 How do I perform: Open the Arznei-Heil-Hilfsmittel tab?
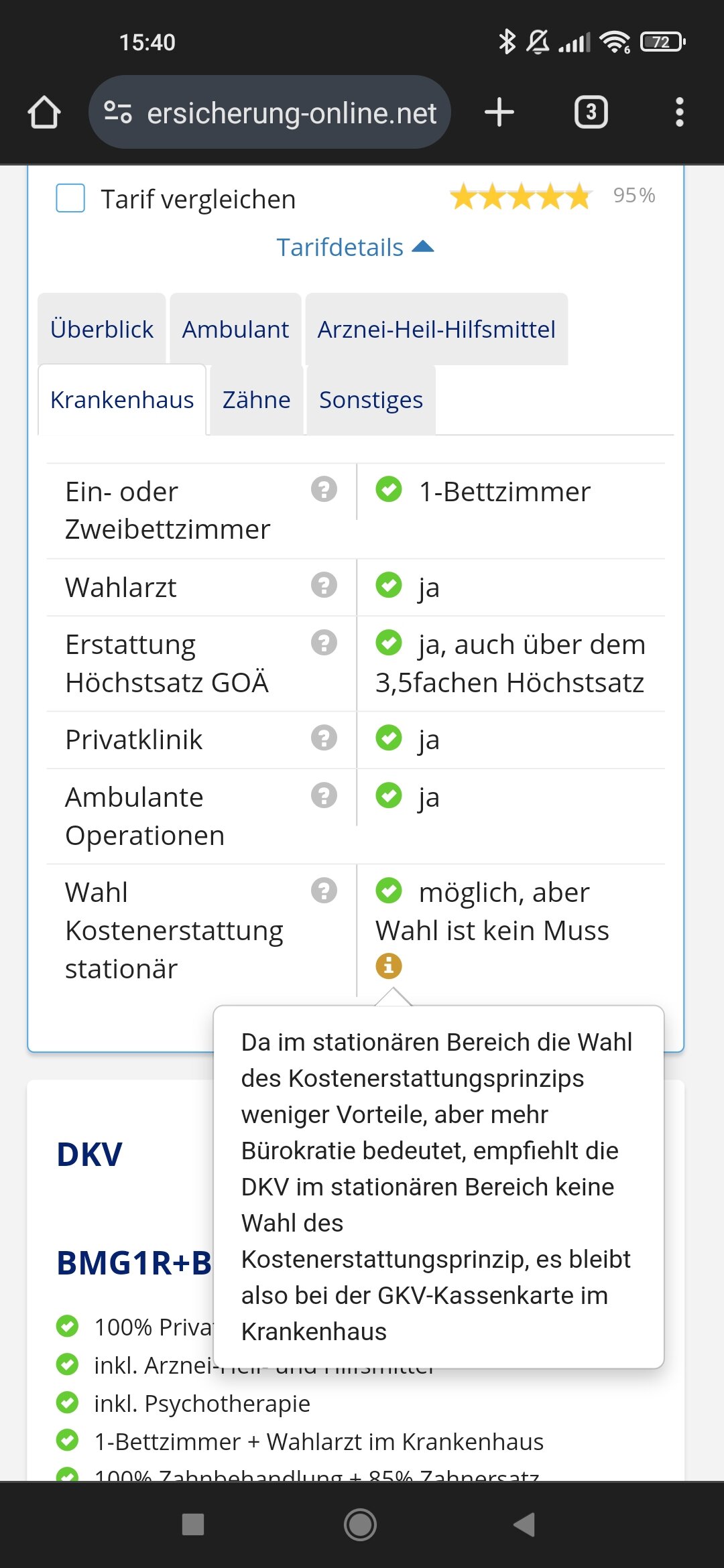pos(436,330)
